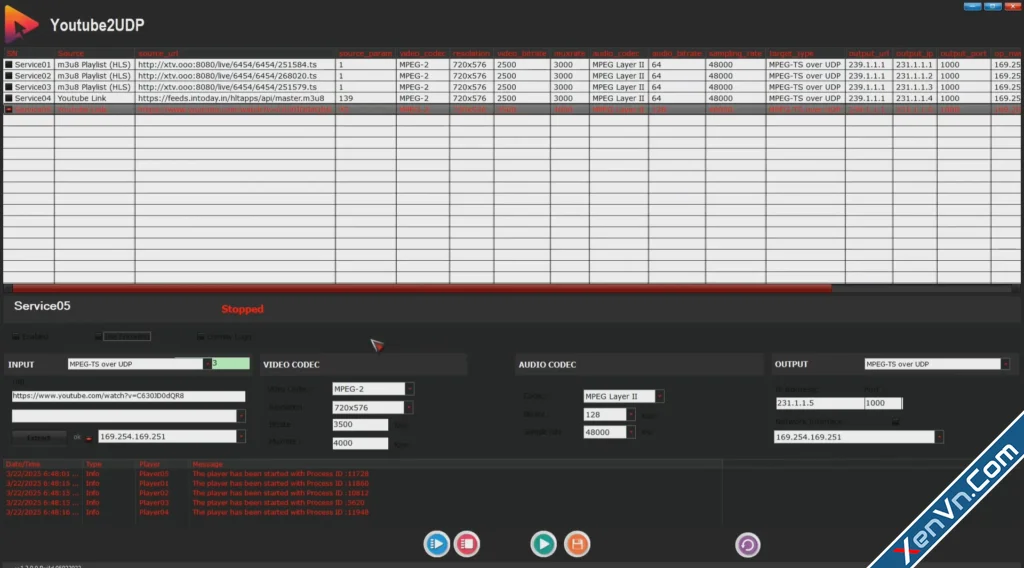Click the Source column header
Viewport: 1024px width, 568px height.
pyautogui.click(x=95, y=54)
